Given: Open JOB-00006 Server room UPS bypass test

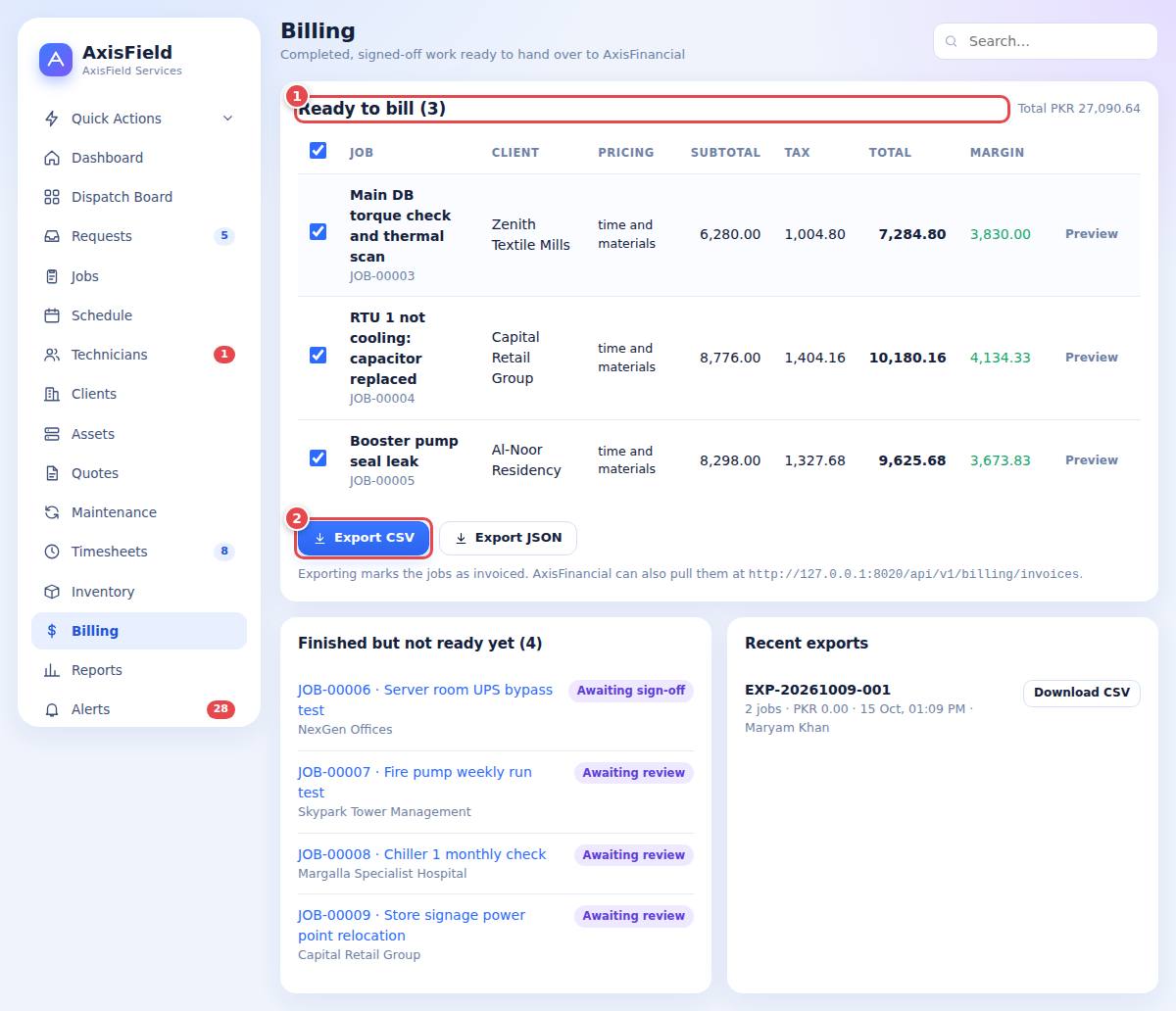Looking at the screenshot, I should 425,699.
